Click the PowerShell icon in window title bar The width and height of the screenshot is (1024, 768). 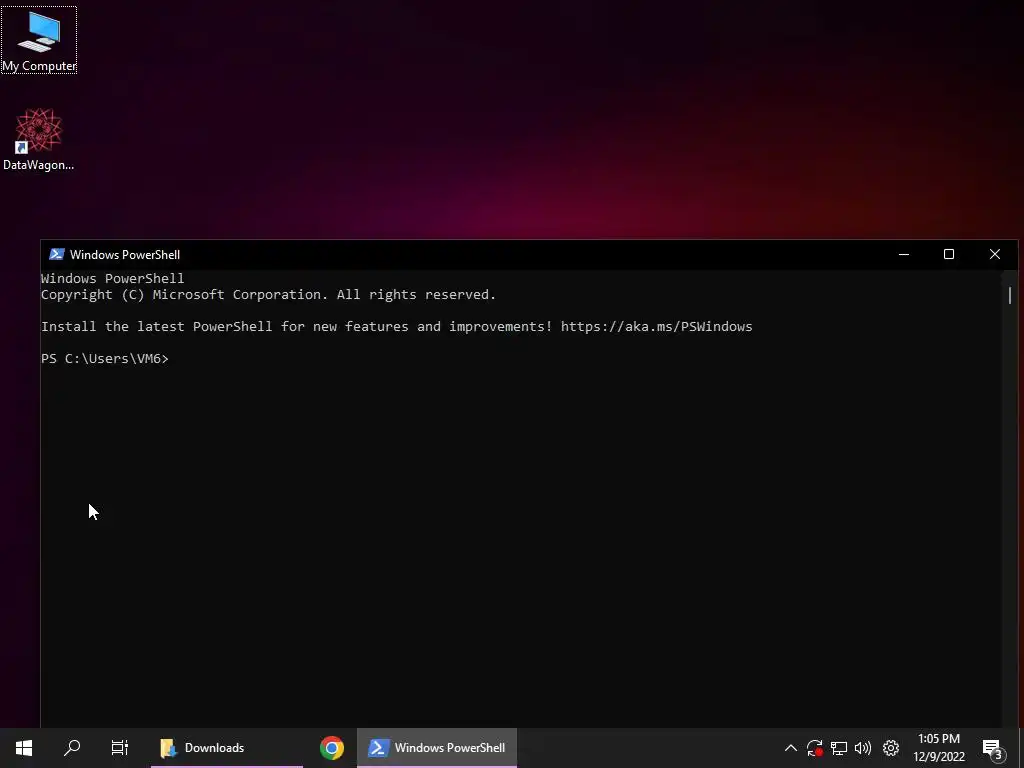coord(57,255)
